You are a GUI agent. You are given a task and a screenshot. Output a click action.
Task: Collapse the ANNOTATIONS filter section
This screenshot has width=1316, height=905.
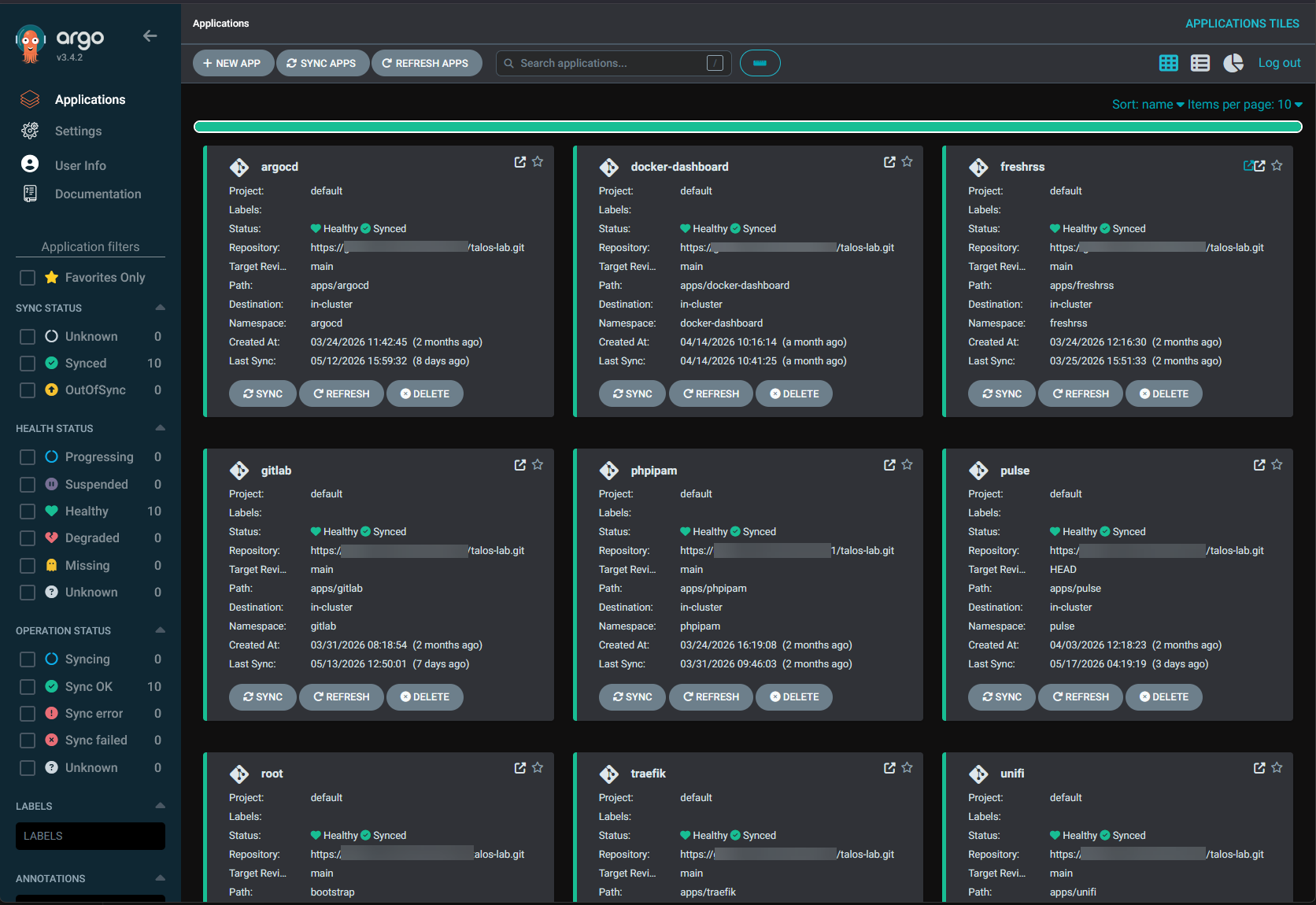tap(161, 878)
